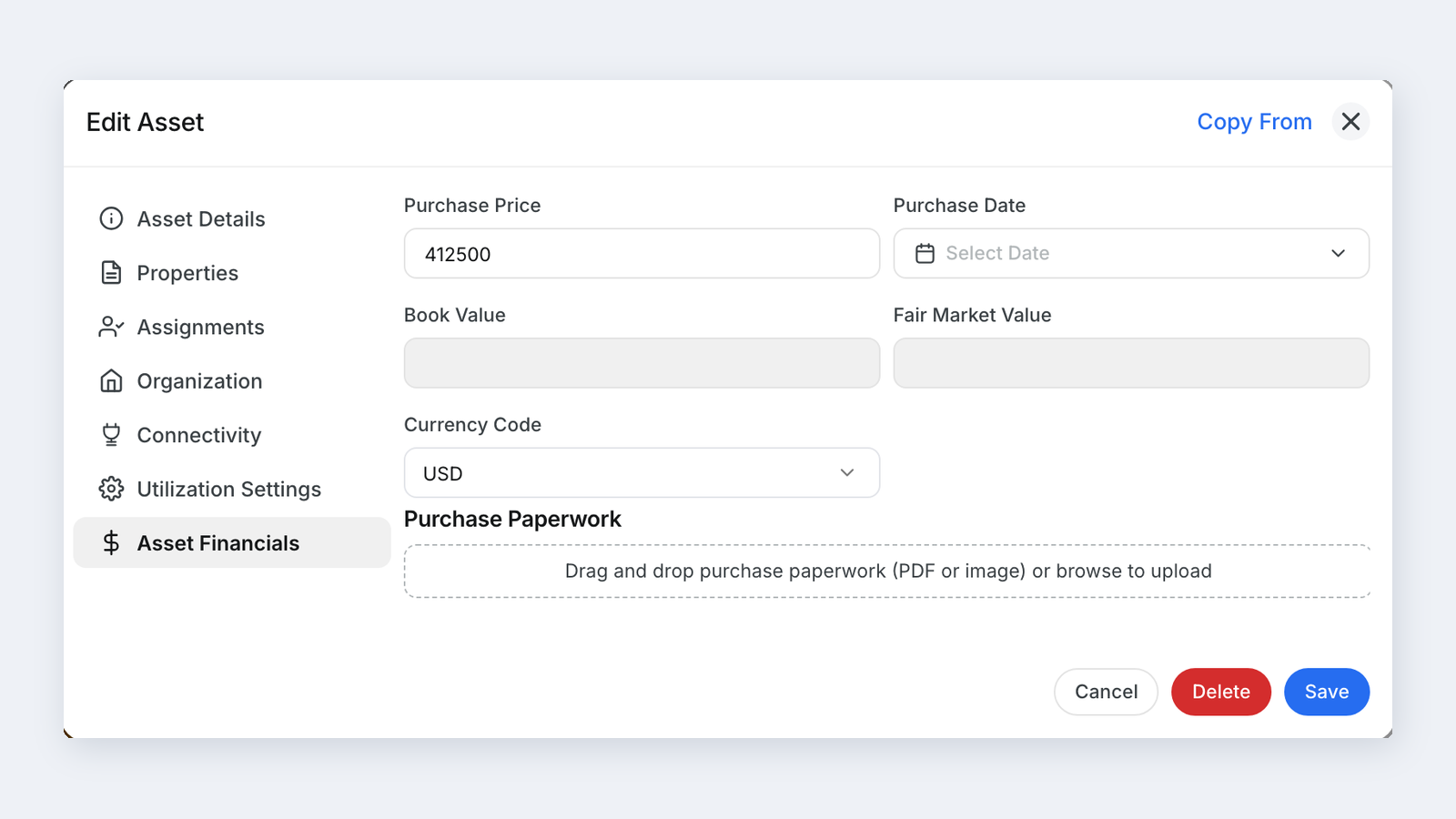This screenshot has width=1456, height=819.
Task: Click the Properties document icon
Action: [111, 273]
